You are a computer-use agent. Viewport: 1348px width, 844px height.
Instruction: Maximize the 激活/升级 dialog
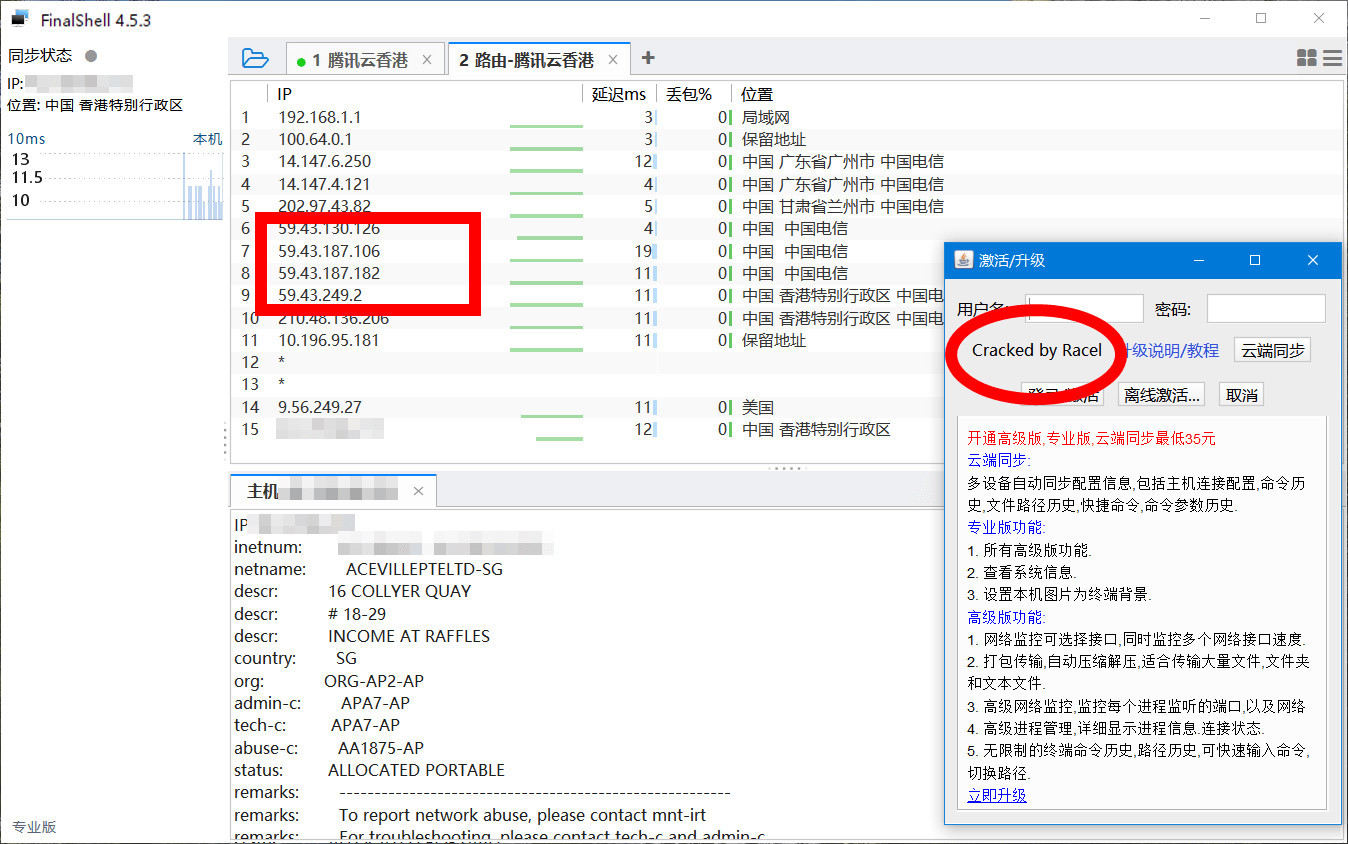(1255, 260)
